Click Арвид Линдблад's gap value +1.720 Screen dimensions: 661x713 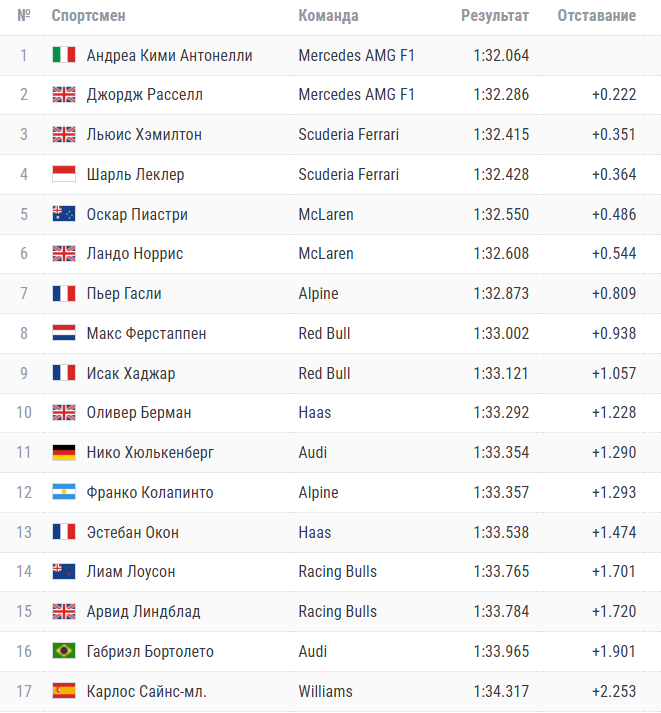(x=613, y=611)
